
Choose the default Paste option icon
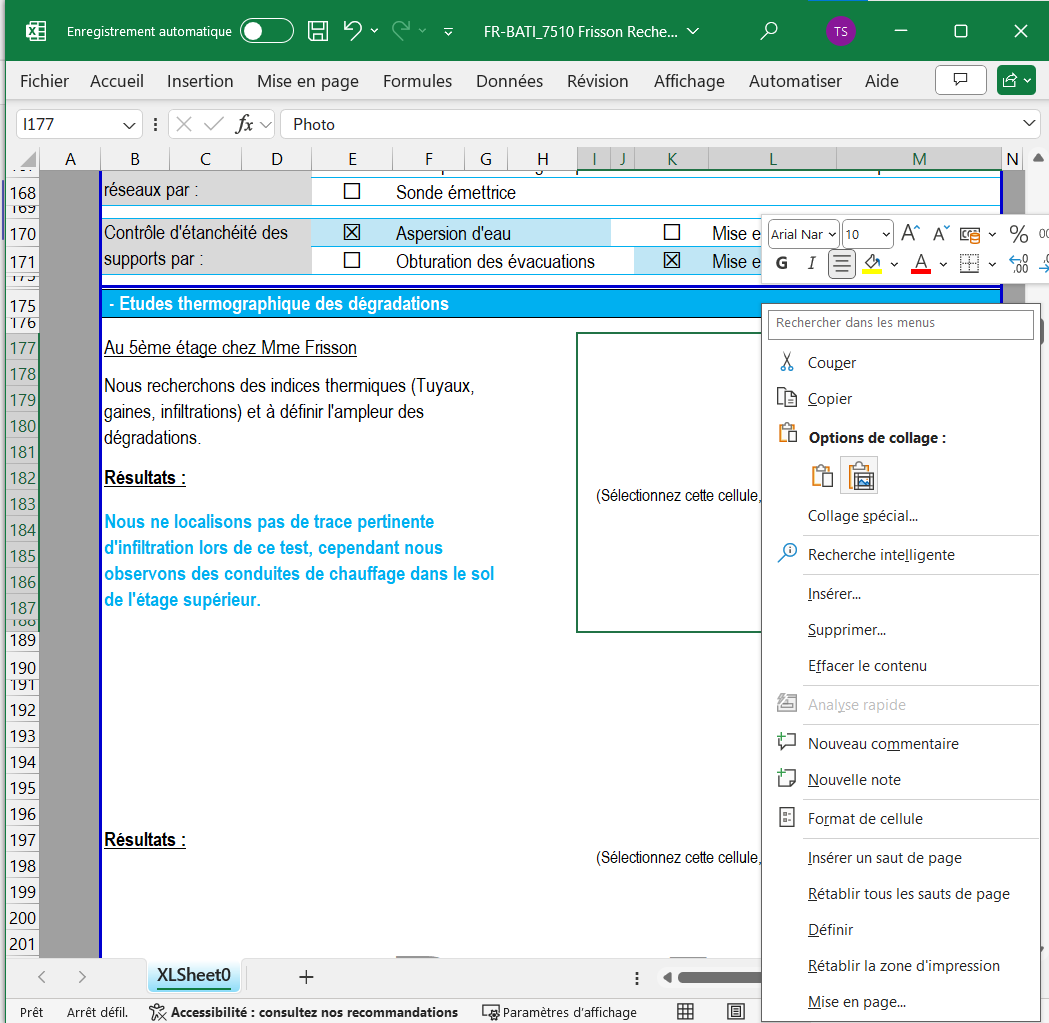822,476
